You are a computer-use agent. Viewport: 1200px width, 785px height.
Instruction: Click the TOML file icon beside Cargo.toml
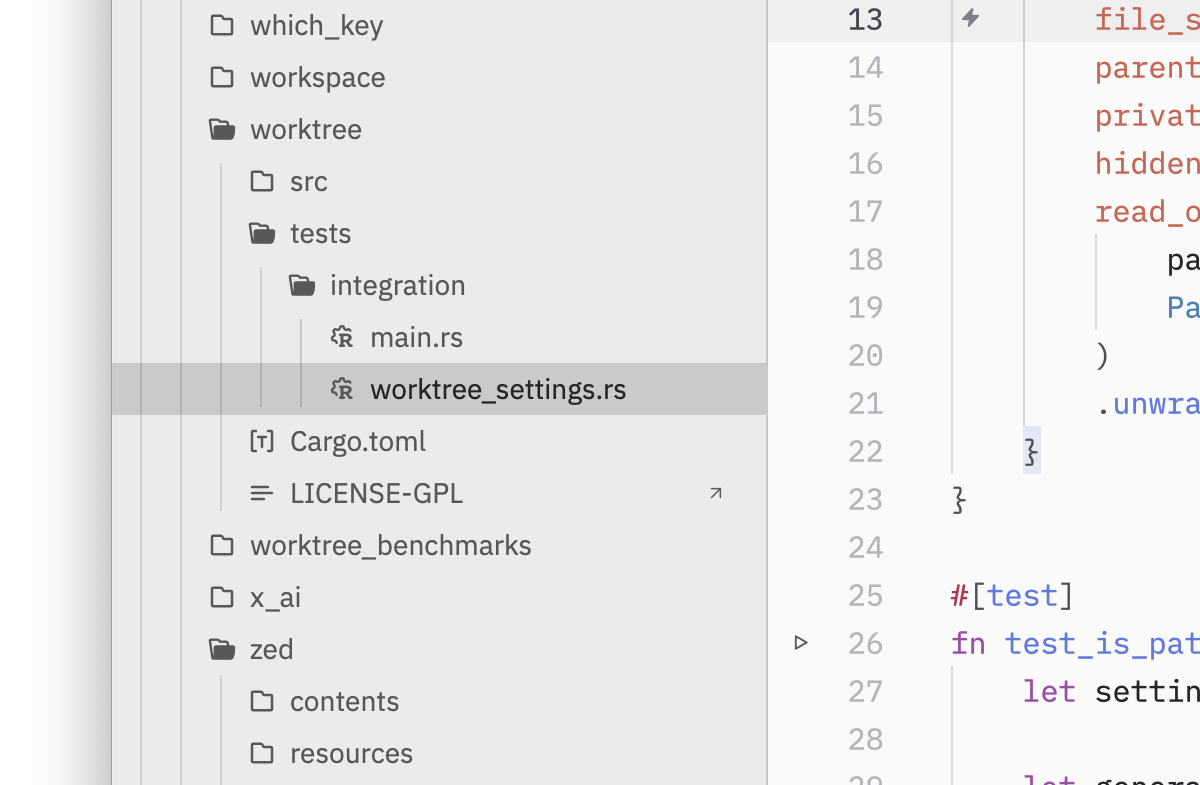click(x=262, y=441)
